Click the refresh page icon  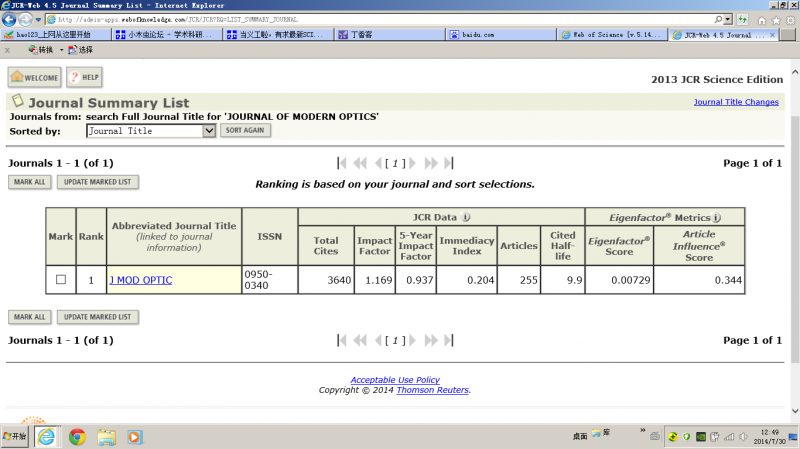(742, 19)
